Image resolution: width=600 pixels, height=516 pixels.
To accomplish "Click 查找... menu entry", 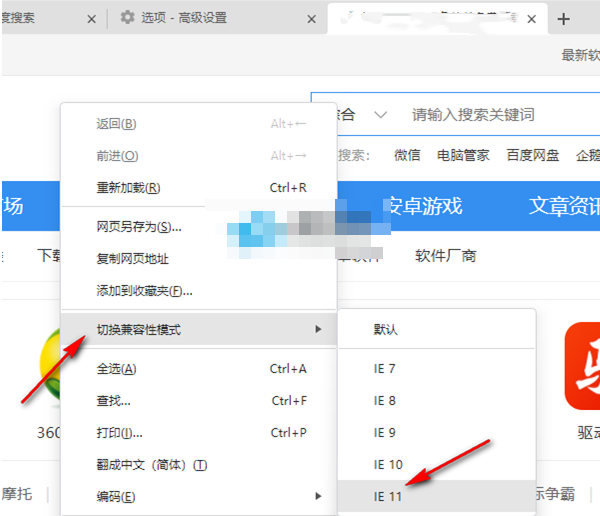I will click(199, 401).
